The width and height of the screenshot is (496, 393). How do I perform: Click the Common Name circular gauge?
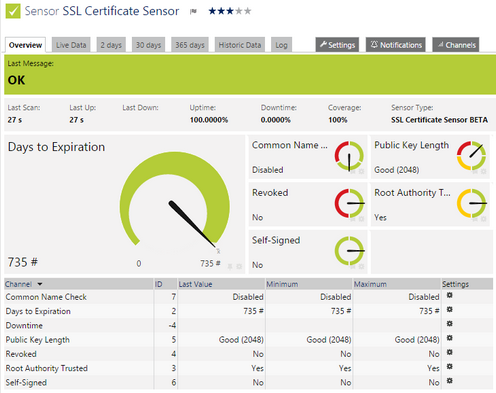[349, 156]
